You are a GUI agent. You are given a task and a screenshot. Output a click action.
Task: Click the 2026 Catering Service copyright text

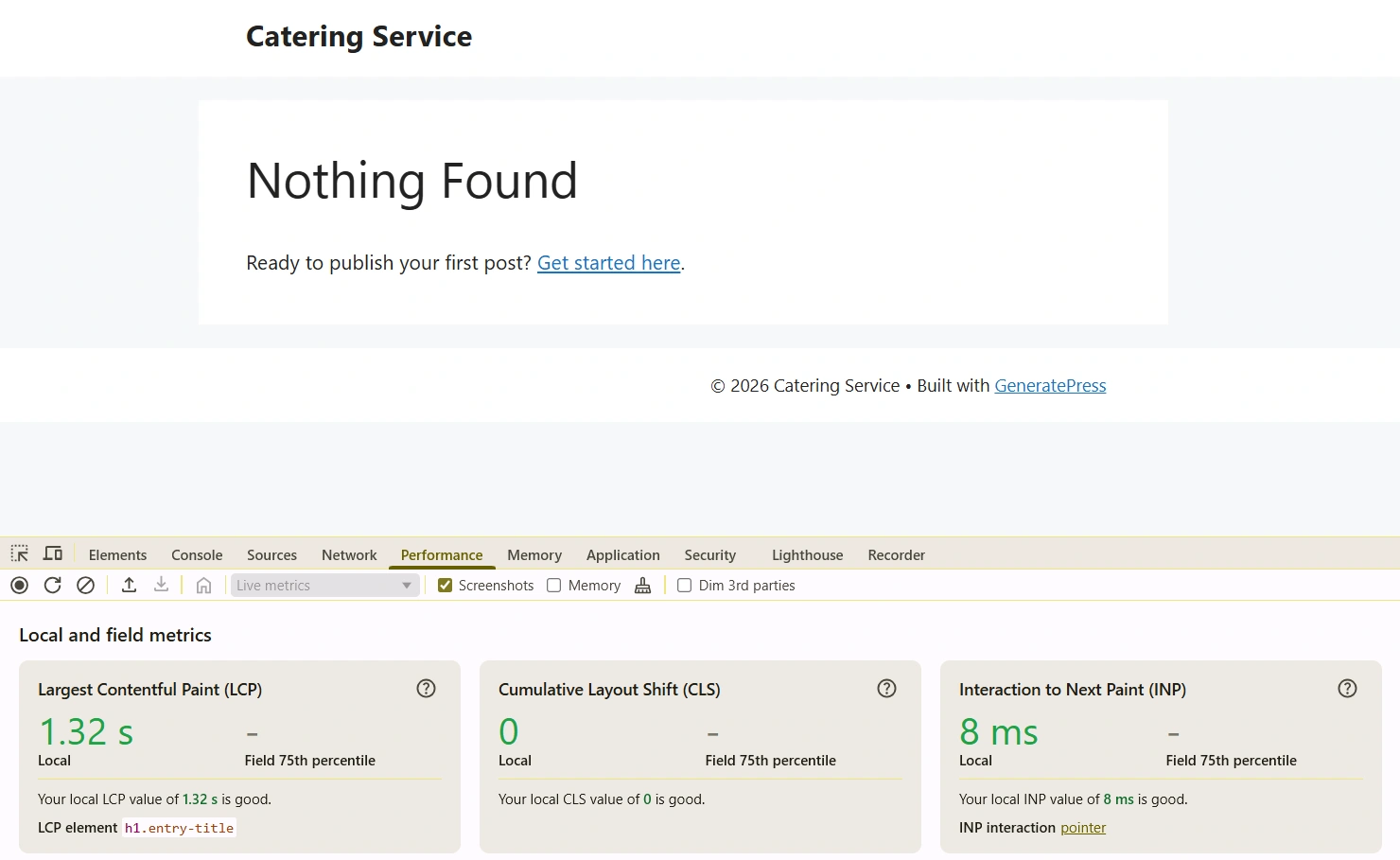[x=805, y=386]
